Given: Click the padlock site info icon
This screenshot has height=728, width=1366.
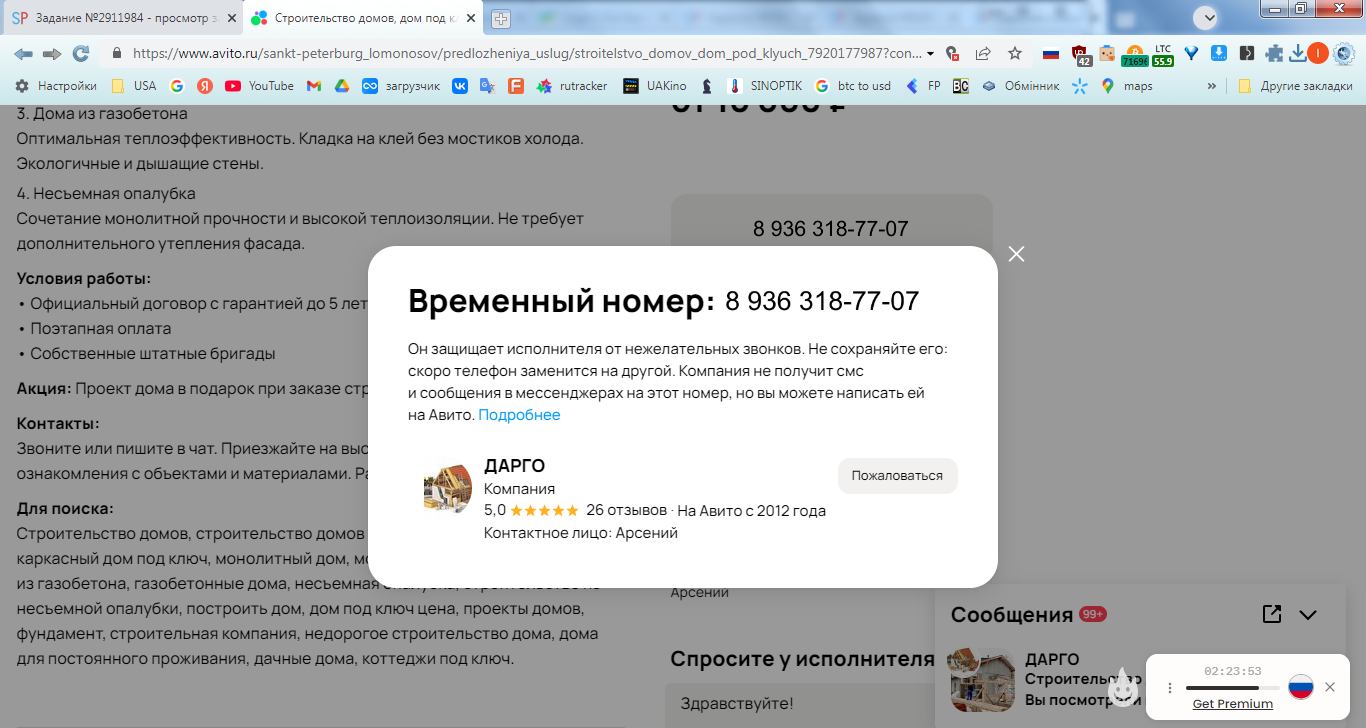Looking at the screenshot, I should [117, 53].
